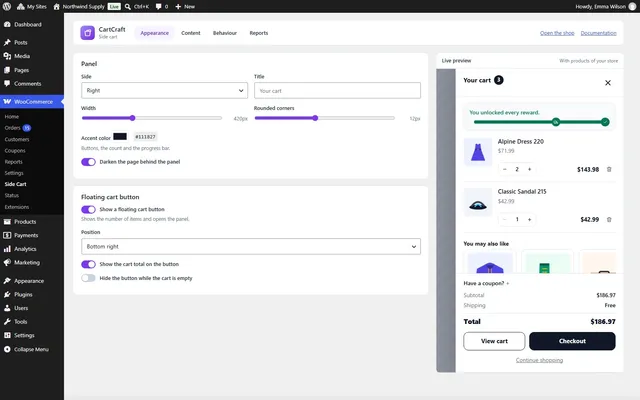Click the user avatar icon
The height and width of the screenshot is (400, 640).
632,7
